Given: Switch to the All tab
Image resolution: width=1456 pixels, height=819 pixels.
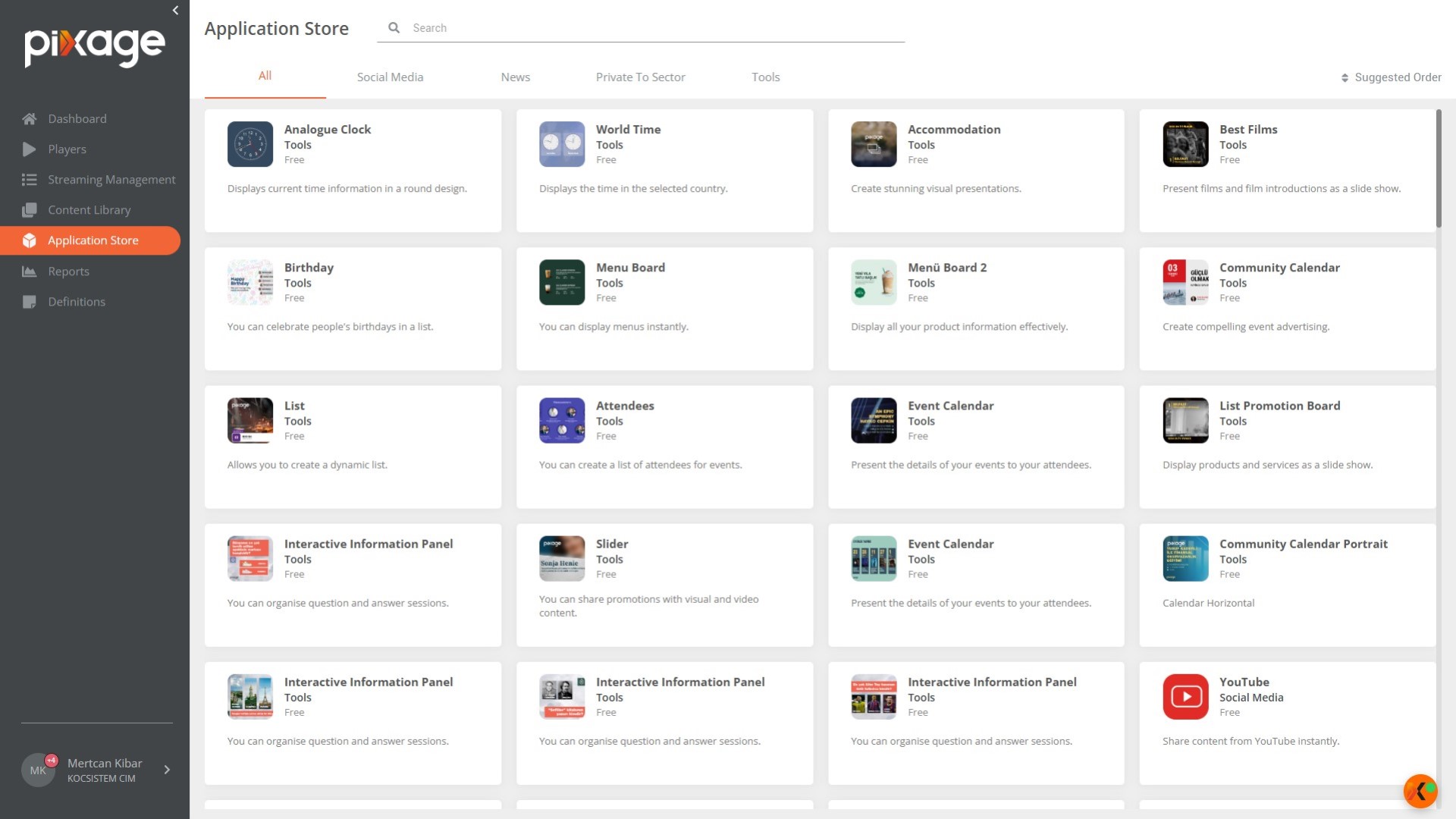Looking at the screenshot, I should tap(265, 76).
